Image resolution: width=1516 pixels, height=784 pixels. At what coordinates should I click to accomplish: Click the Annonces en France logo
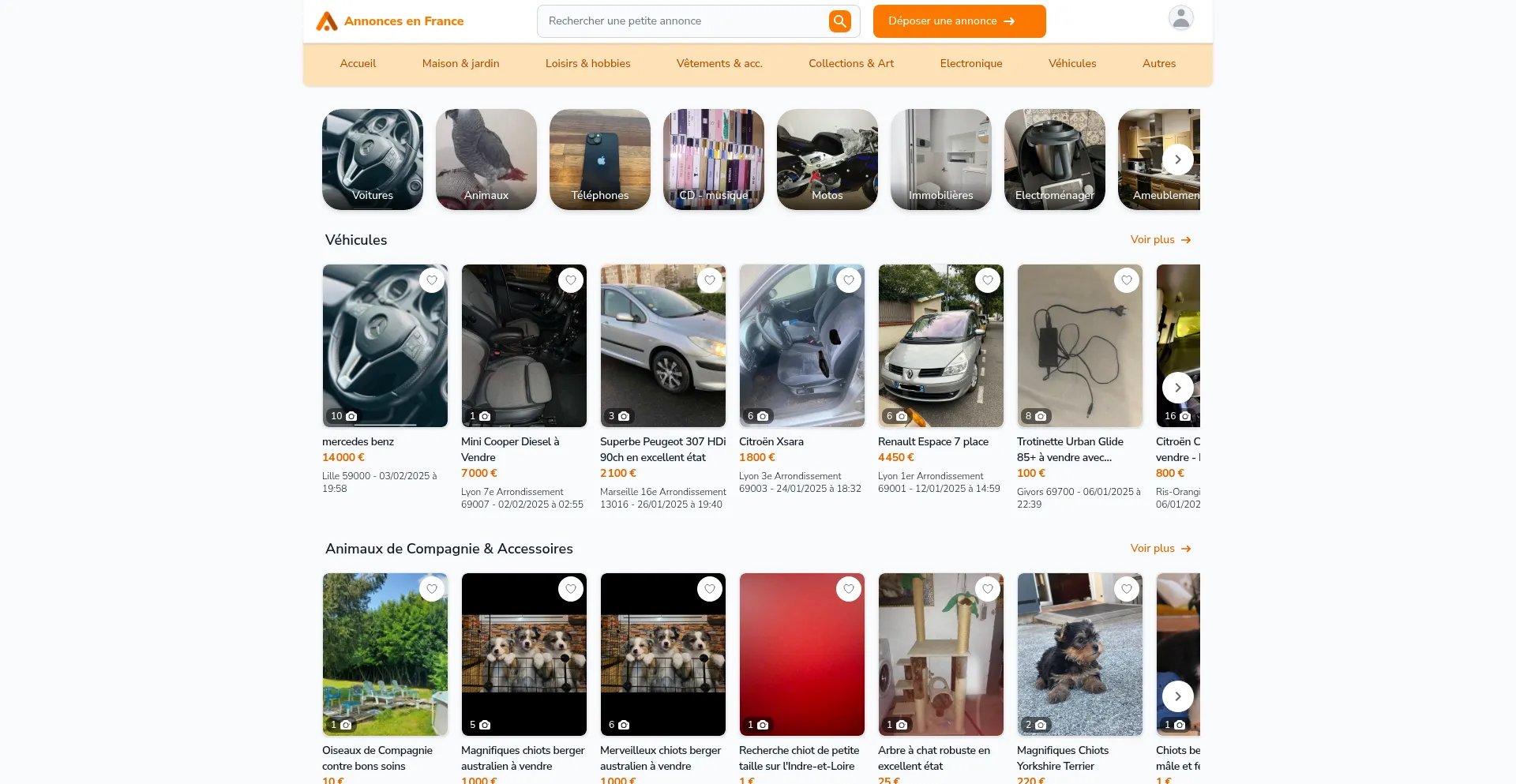[389, 21]
